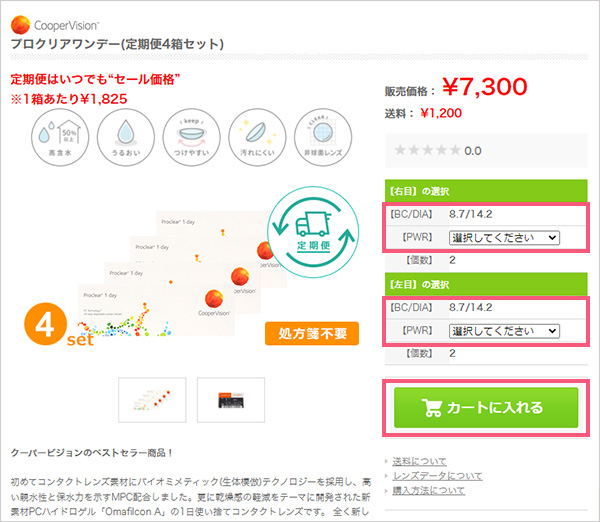This screenshot has width=600, height=522.
Task: Click the 非球面レンズ aspheric lens icon
Action: (x=323, y=137)
